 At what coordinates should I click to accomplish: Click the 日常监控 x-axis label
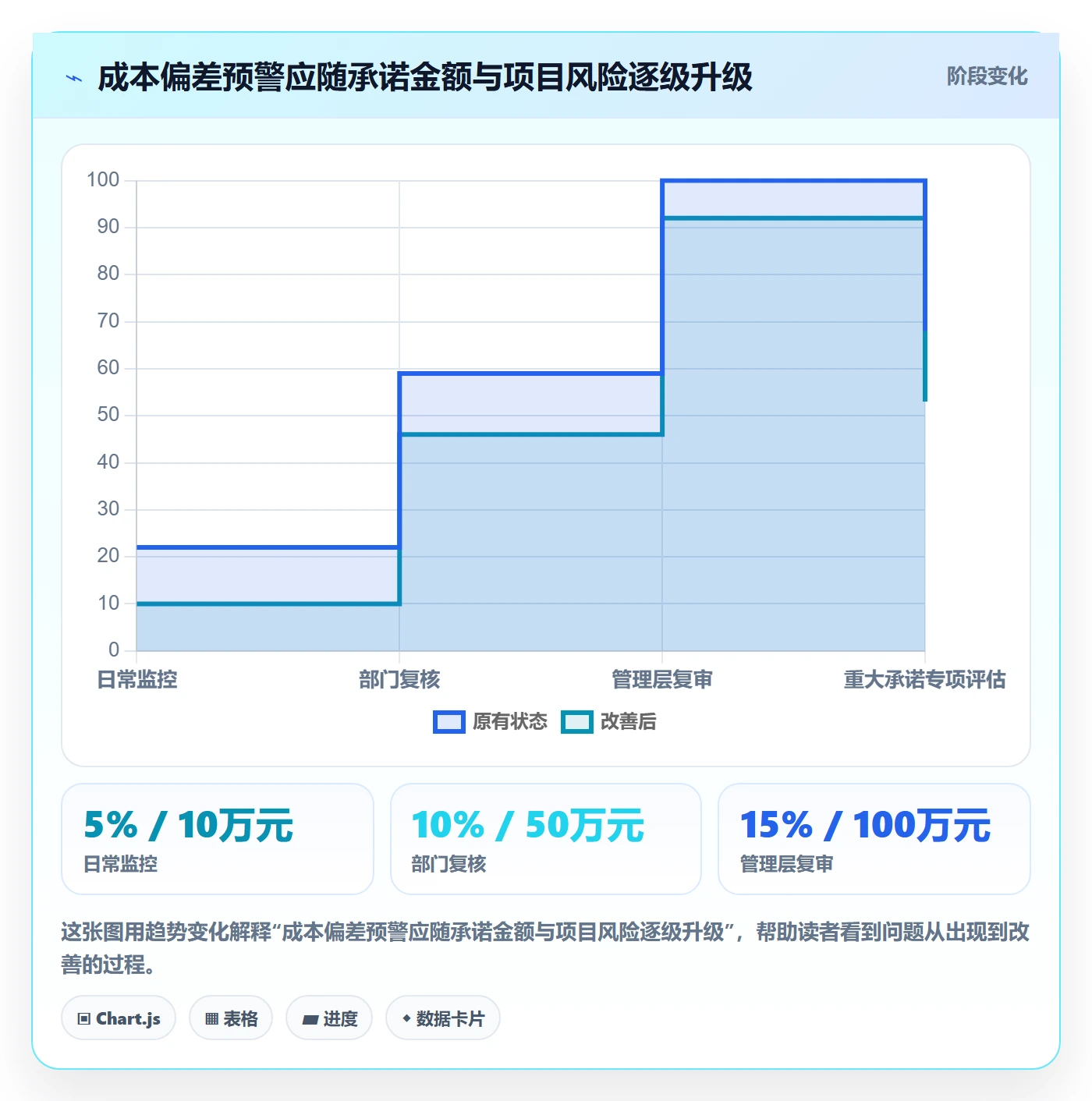(x=137, y=680)
